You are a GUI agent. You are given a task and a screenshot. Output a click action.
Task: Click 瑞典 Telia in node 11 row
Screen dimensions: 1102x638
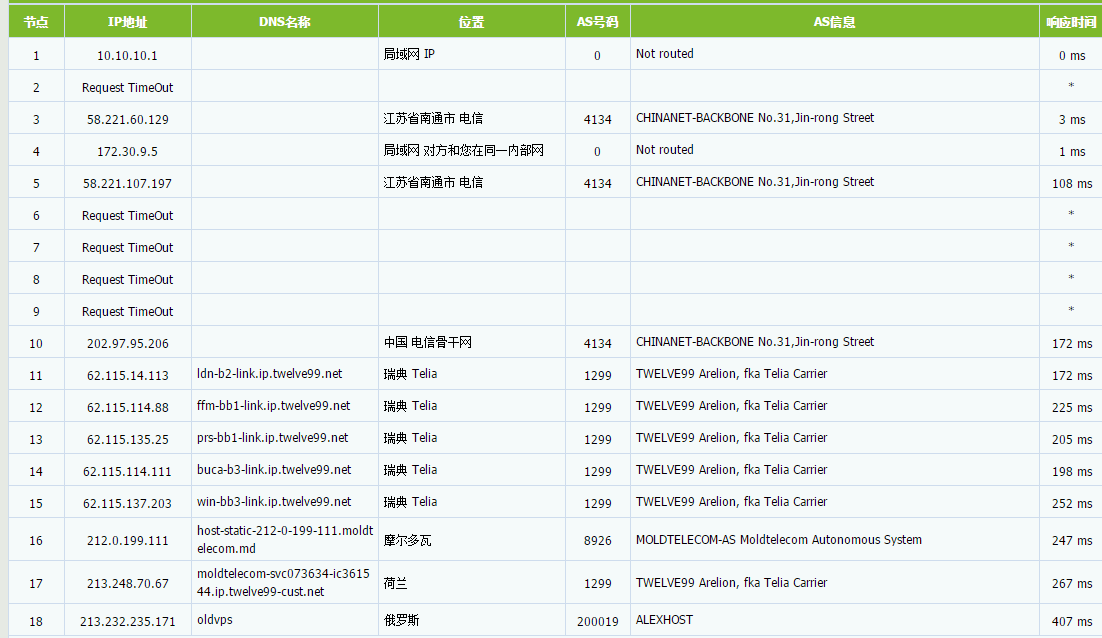(410, 375)
